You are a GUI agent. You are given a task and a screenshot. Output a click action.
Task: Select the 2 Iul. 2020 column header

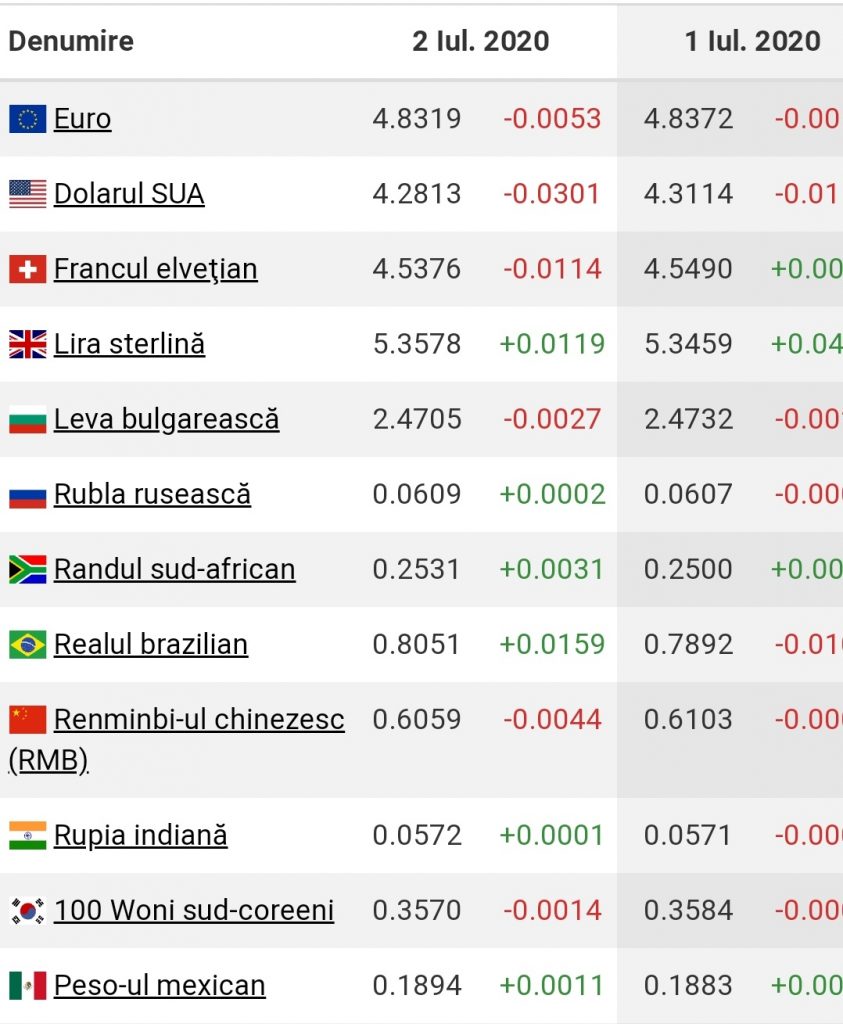tap(481, 41)
